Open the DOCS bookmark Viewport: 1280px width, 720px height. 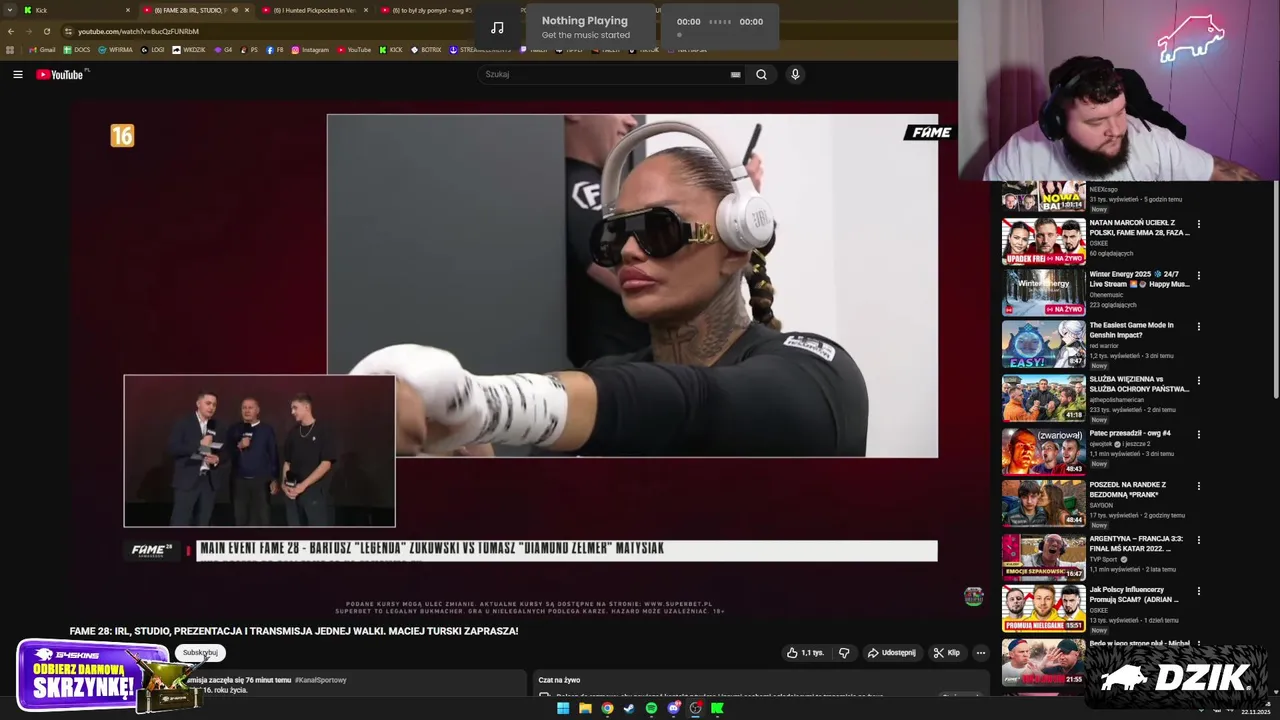(x=77, y=50)
